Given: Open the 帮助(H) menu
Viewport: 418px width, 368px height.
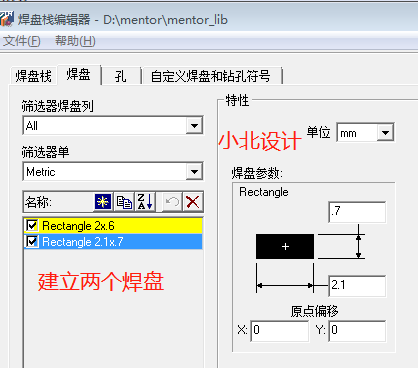Looking at the screenshot, I should [75, 41].
